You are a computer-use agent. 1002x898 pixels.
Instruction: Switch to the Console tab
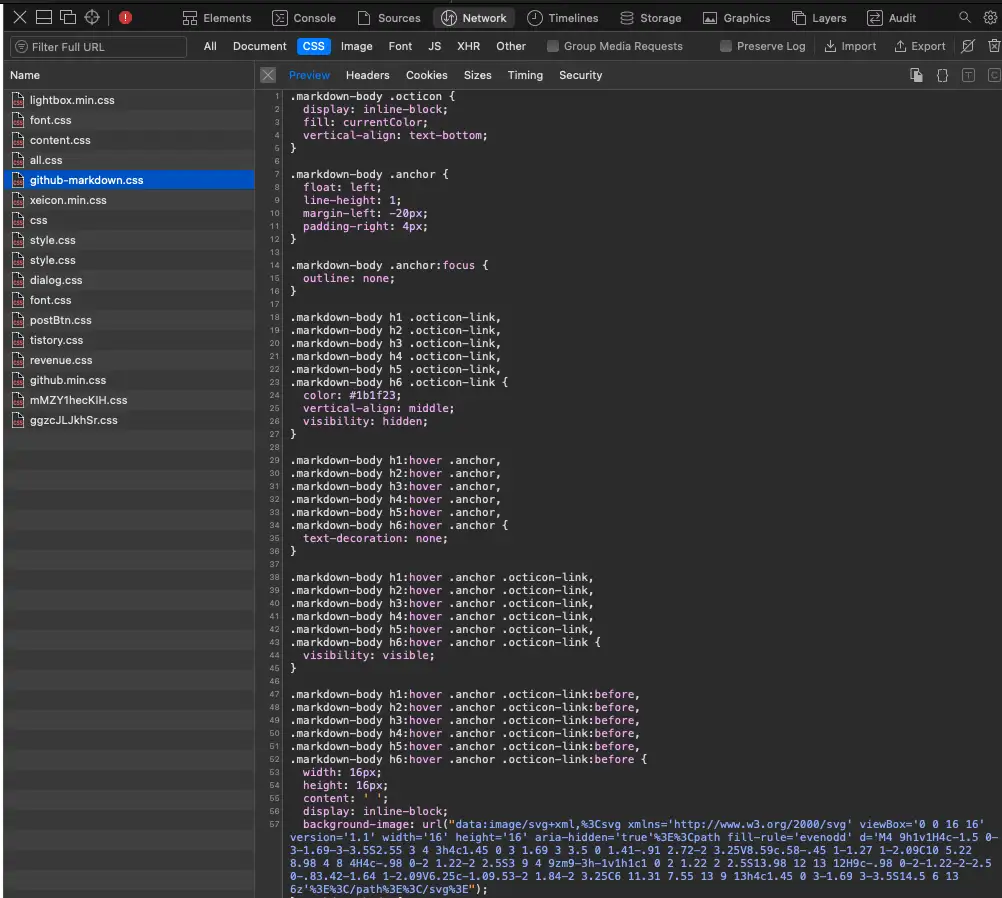click(304, 18)
